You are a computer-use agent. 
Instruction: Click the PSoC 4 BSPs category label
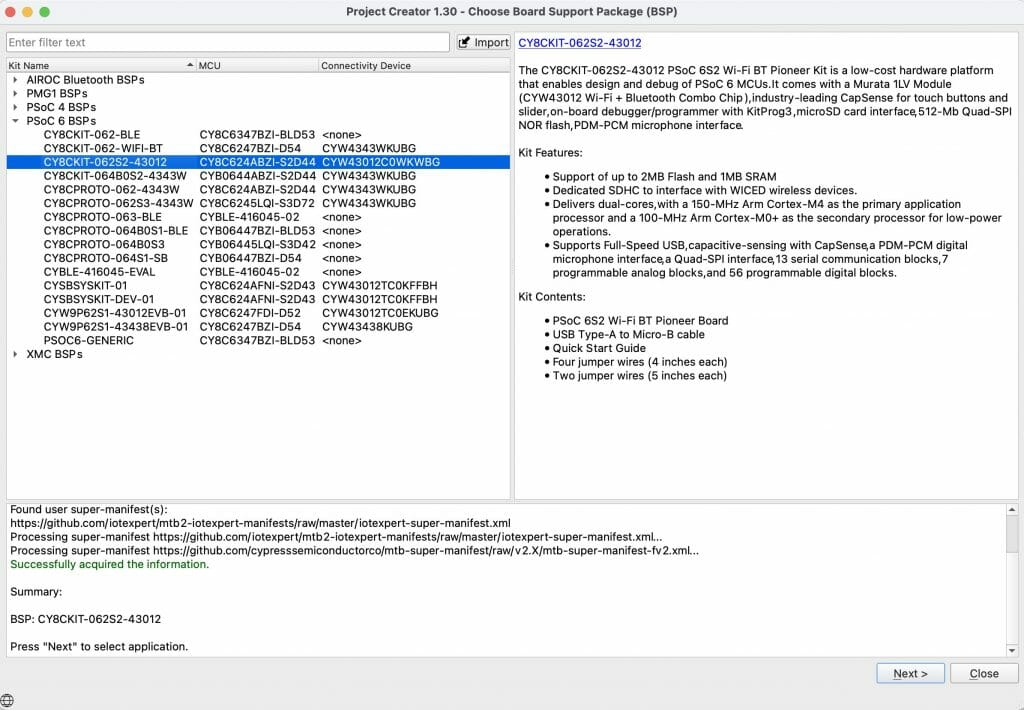point(61,107)
